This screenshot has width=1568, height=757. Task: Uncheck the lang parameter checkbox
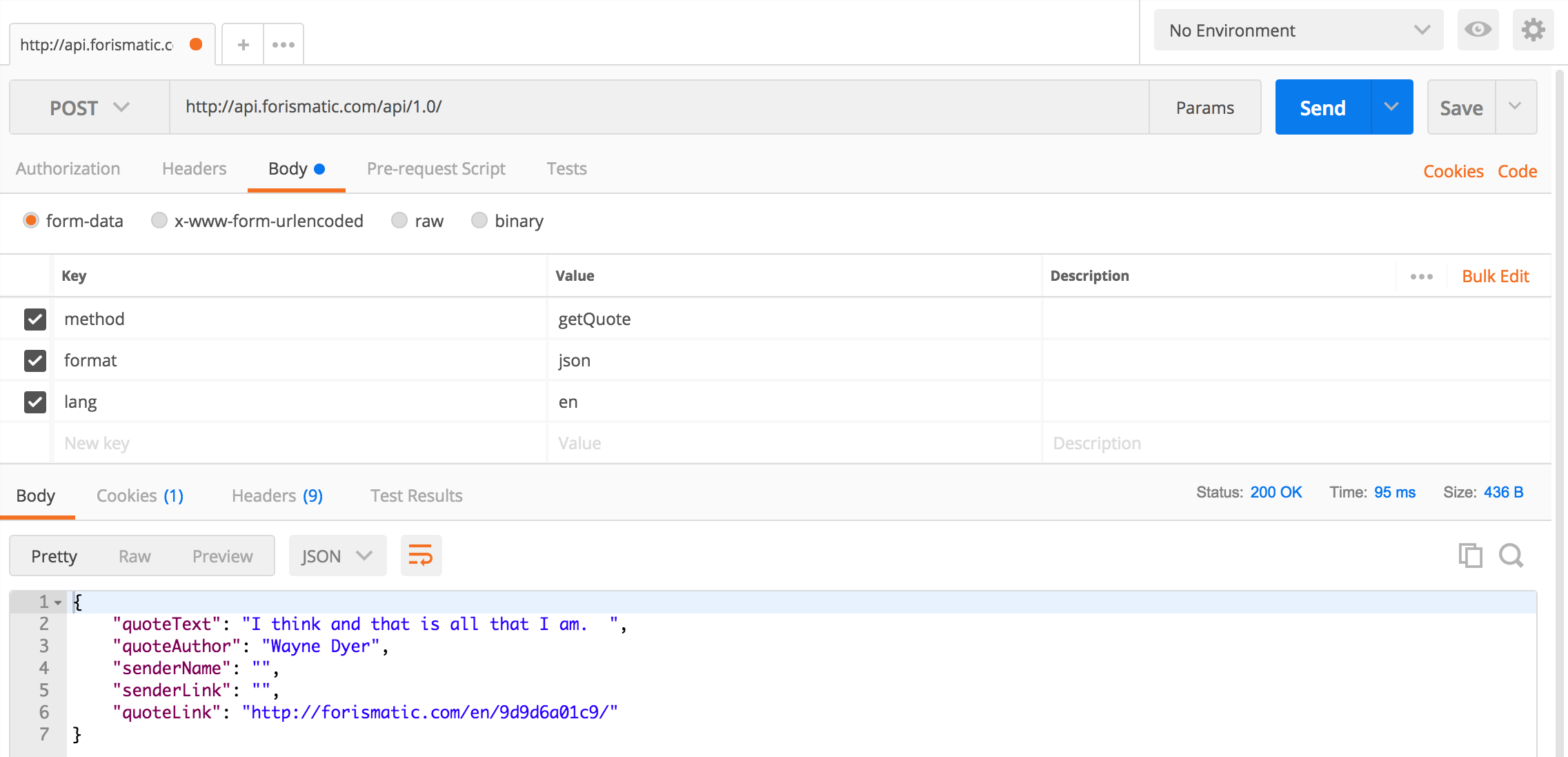point(35,402)
